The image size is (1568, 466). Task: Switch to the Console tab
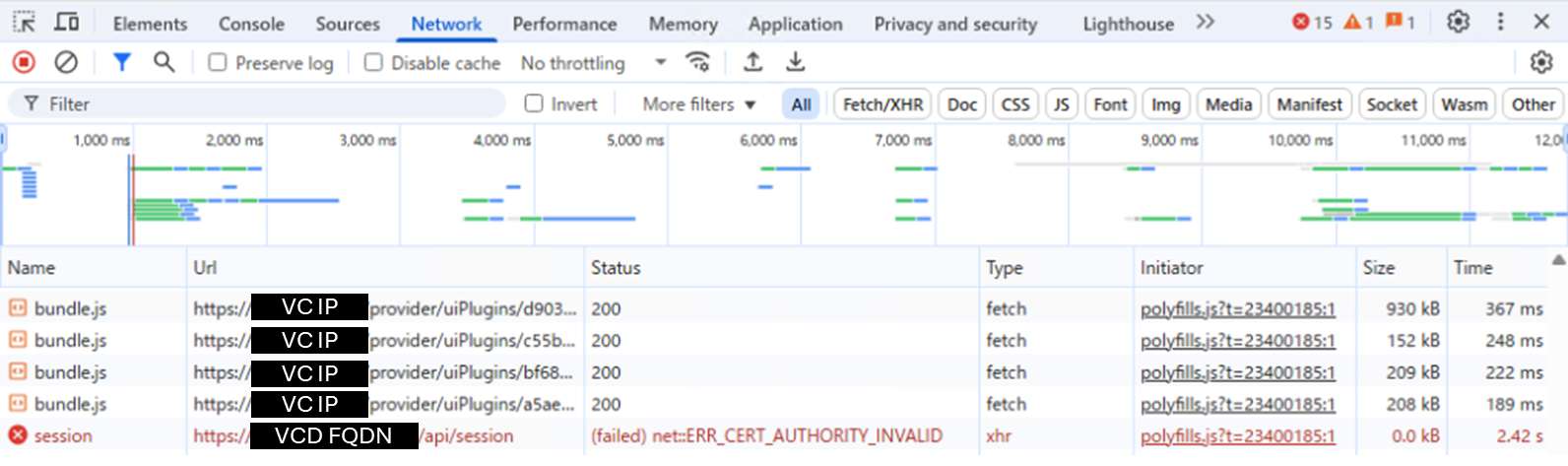[x=251, y=24]
